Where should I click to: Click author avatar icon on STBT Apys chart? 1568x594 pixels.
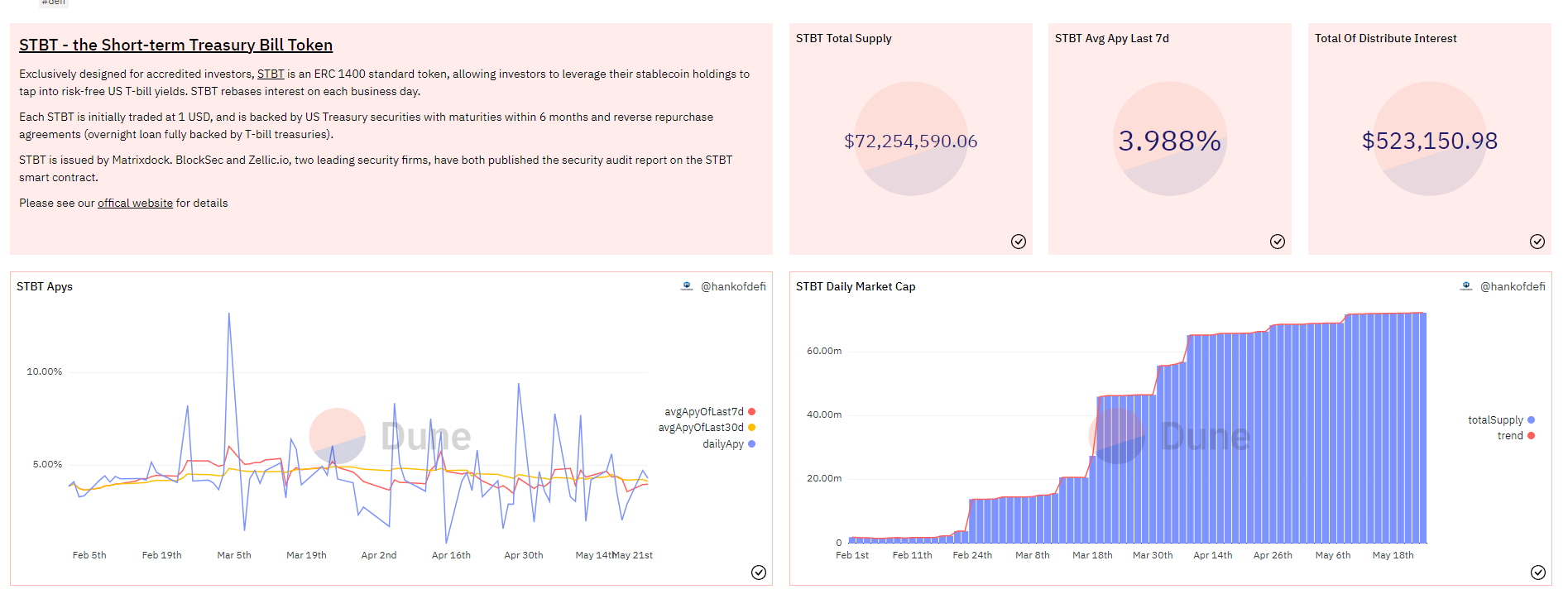pyautogui.click(x=687, y=286)
